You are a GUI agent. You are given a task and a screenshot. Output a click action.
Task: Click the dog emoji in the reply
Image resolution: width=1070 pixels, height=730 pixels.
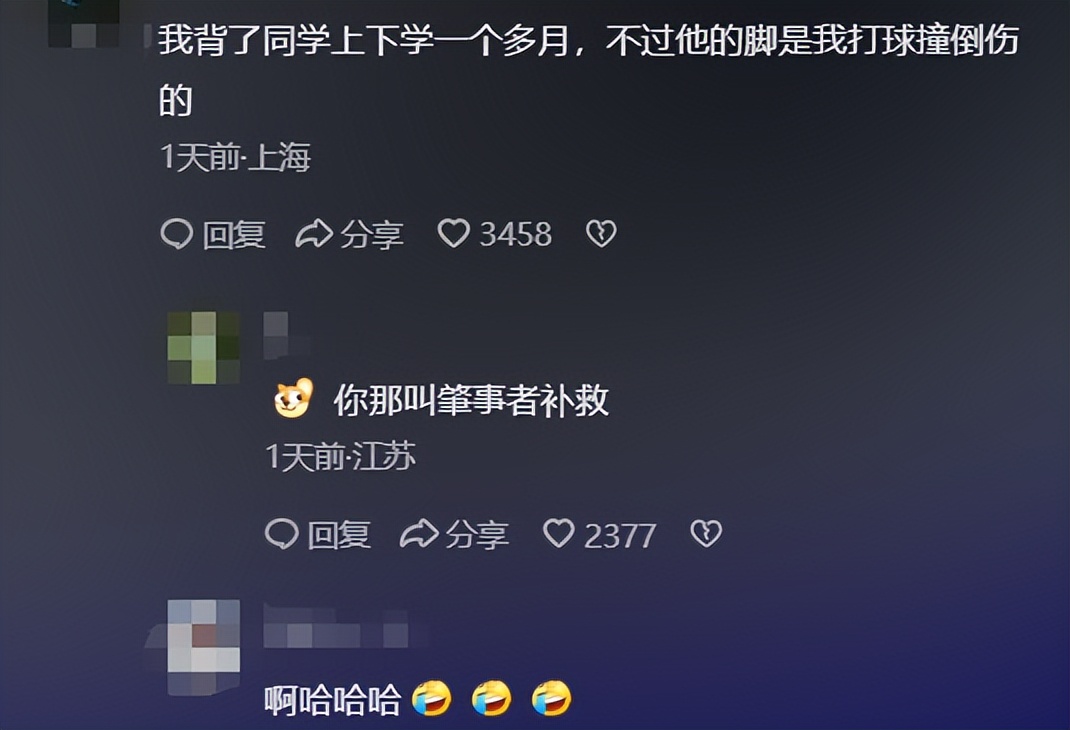coord(293,398)
